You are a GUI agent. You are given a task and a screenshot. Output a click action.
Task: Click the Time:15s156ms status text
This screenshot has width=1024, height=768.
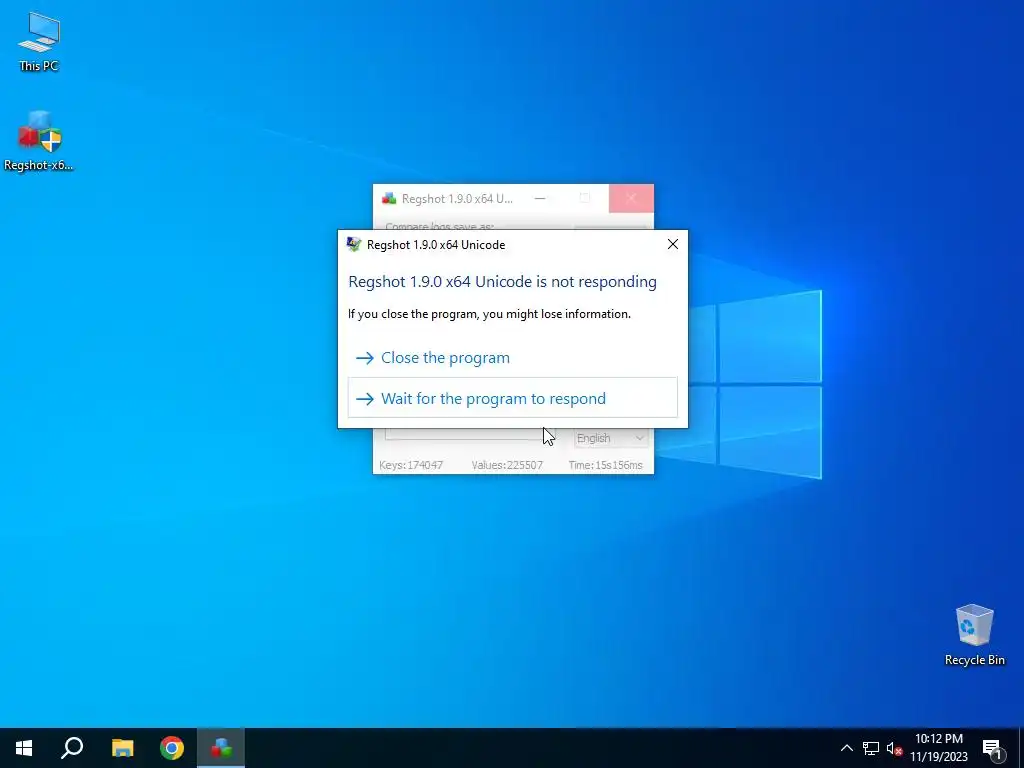tap(605, 465)
